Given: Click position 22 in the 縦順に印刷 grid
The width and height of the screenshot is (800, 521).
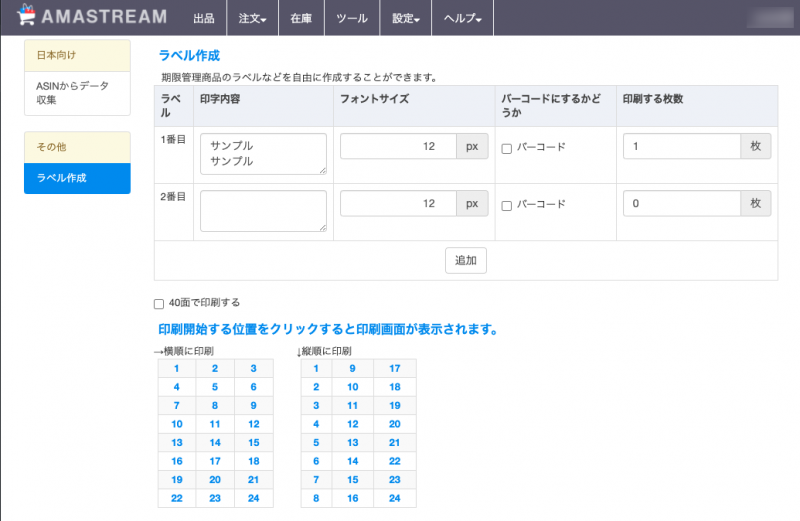Looking at the screenshot, I should (395, 461).
